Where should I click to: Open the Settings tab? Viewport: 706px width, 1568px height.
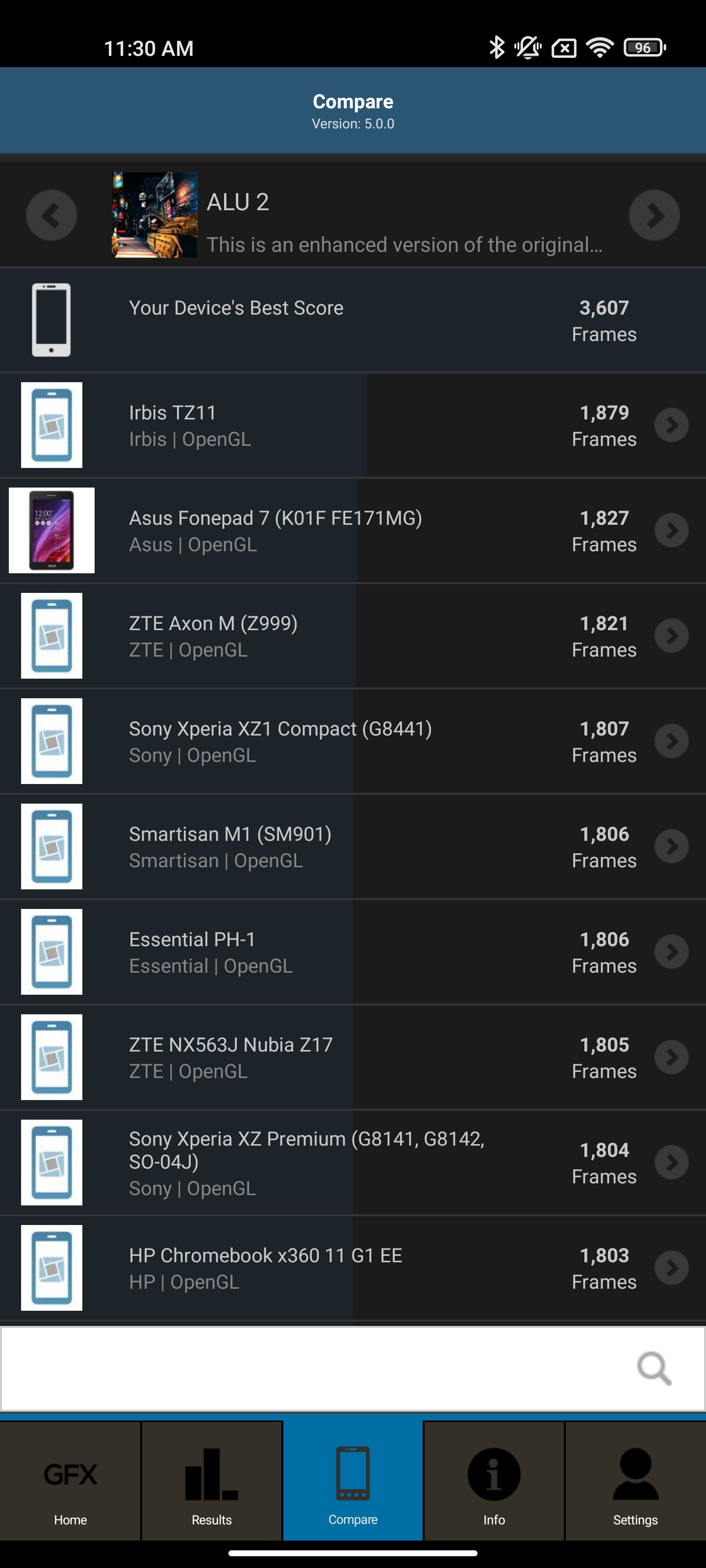click(635, 1481)
